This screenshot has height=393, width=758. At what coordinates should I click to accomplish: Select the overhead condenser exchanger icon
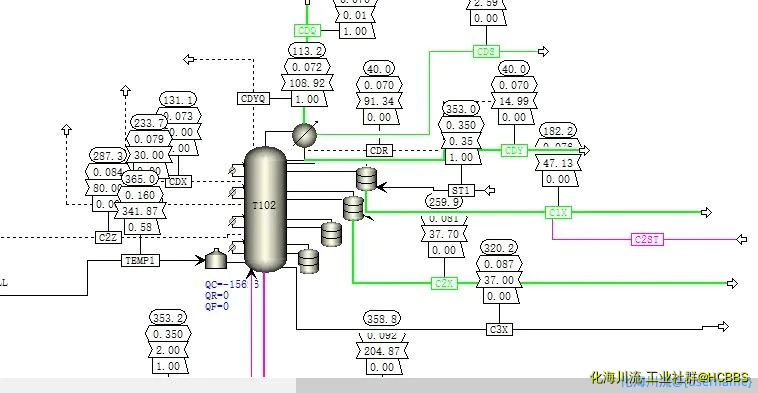click(x=305, y=134)
